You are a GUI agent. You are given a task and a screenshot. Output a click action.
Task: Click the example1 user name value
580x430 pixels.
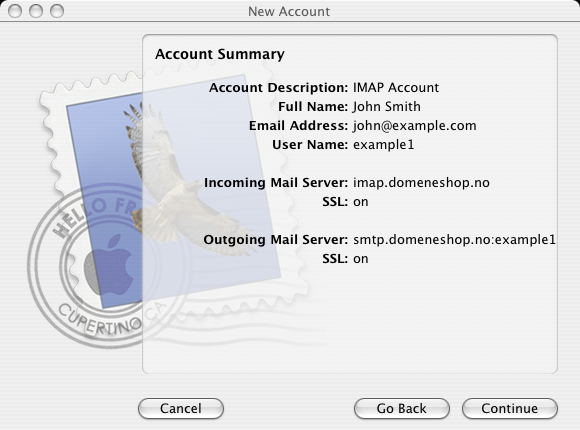(384, 145)
